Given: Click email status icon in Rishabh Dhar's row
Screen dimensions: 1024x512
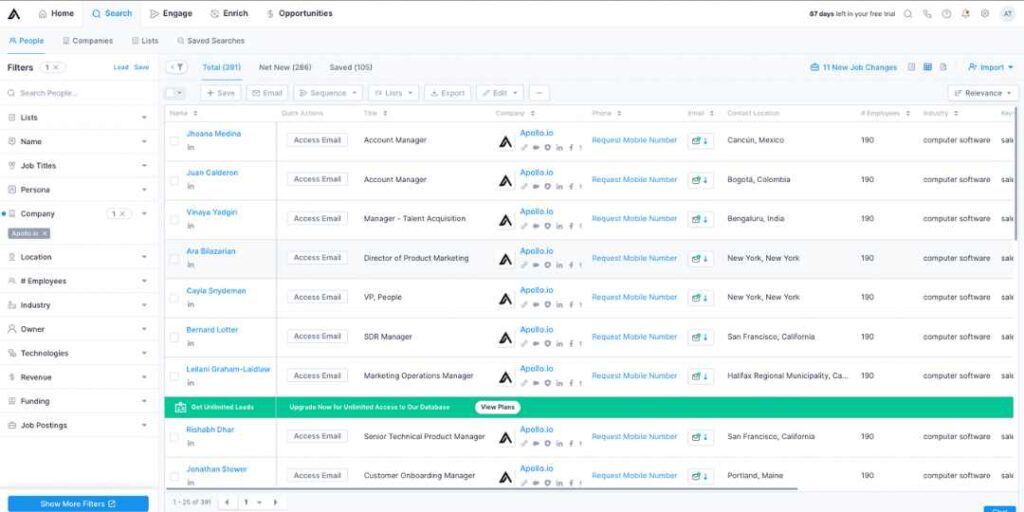Looking at the screenshot, I should (700, 437).
